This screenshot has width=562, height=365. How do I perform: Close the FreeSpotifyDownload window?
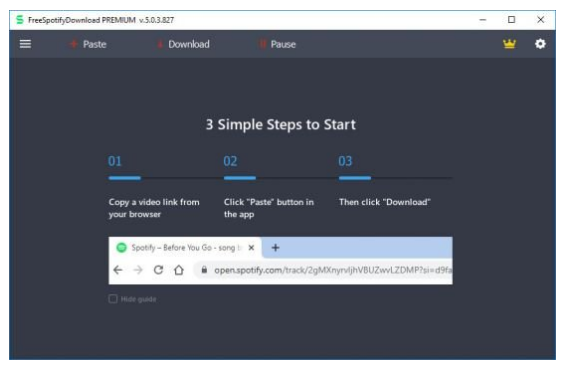point(540,20)
